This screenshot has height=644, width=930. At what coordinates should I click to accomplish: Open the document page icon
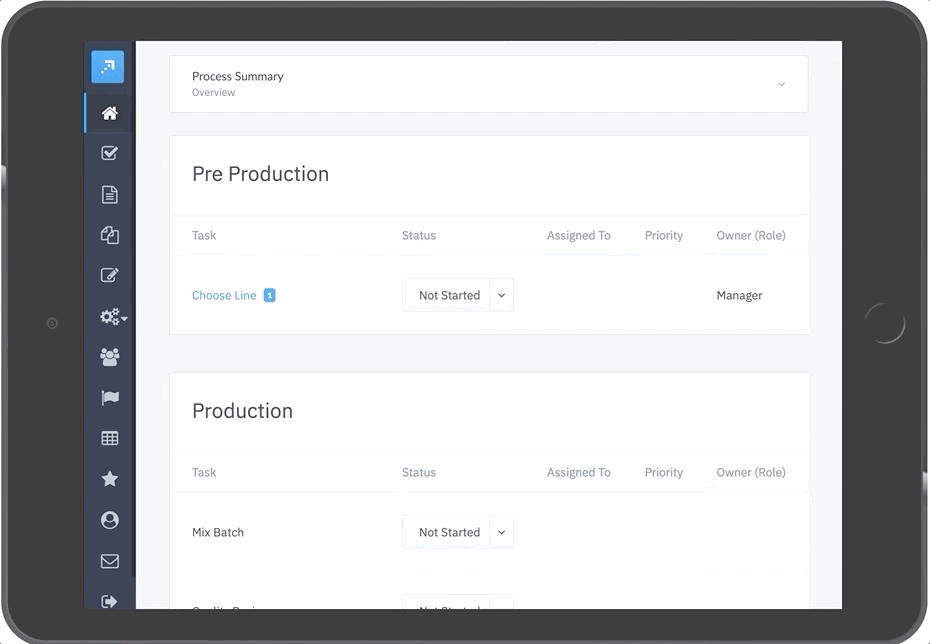coord(110,195)
